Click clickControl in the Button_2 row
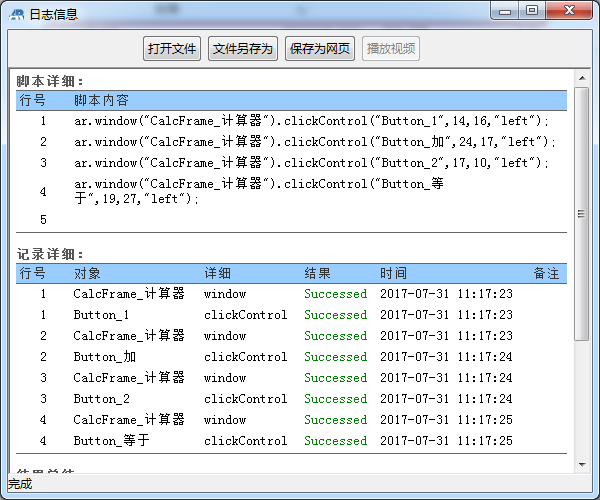This screenshot has width=600, height=500. click(x=246, y=399)
